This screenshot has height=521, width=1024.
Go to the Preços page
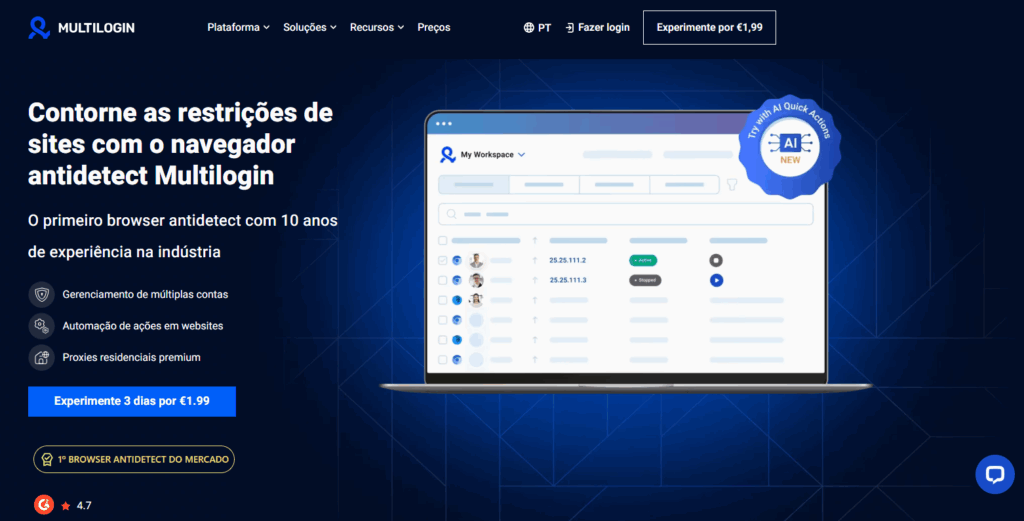(433, 28)
